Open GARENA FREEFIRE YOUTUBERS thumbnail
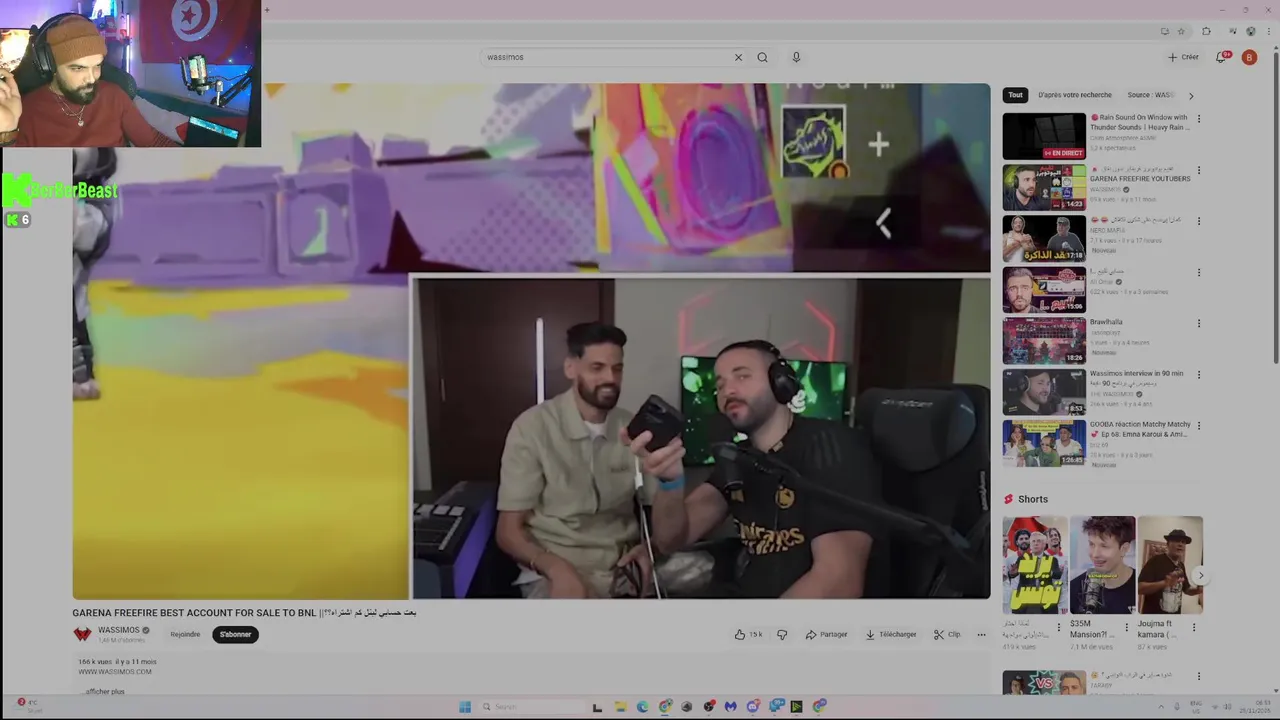This screenshot has width=1280, height=720. click(1044, 187)
